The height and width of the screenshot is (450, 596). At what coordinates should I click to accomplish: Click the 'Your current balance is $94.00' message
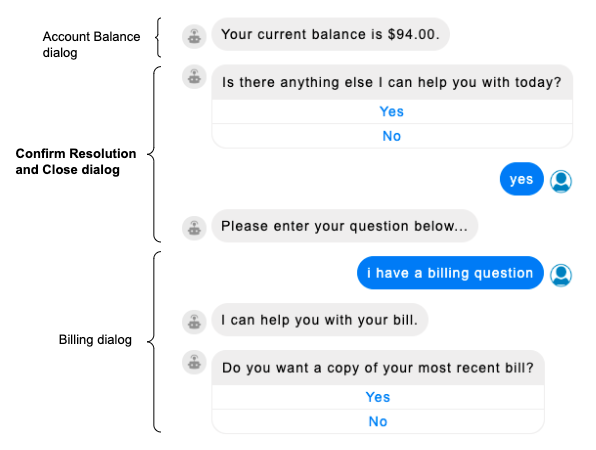click(x=330, y=34)
